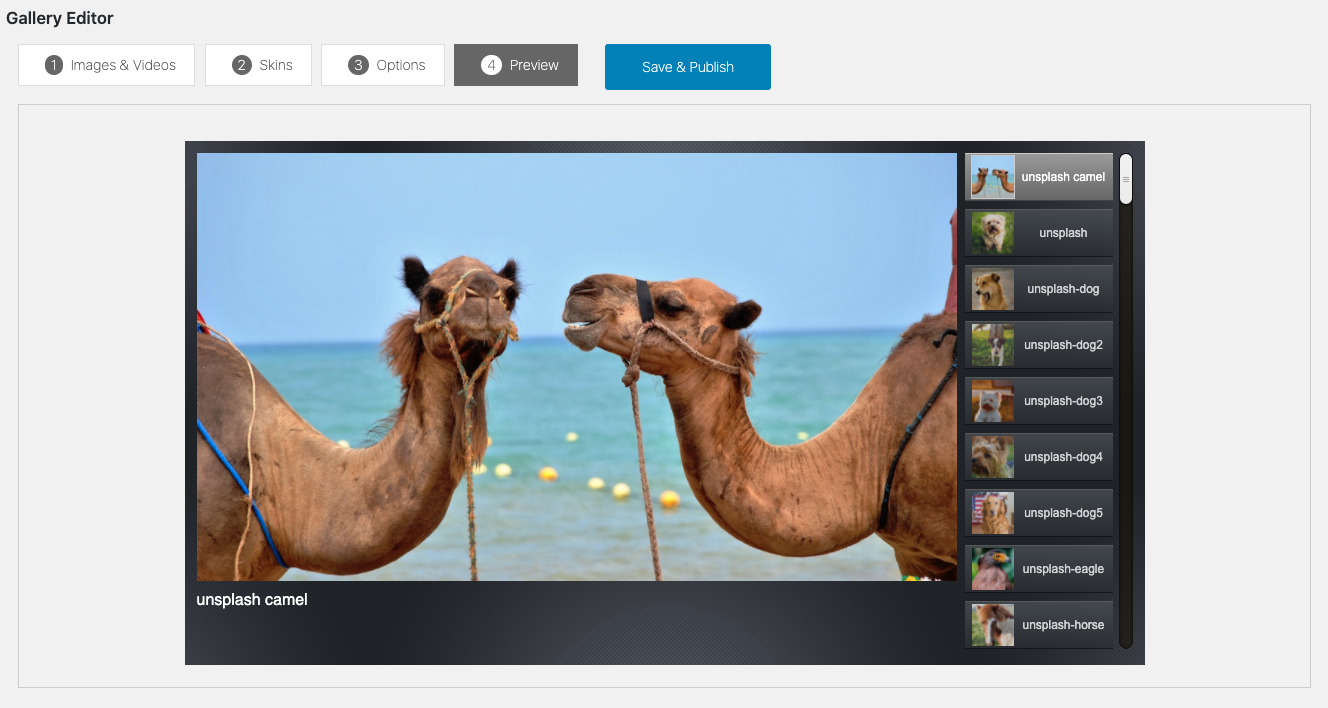Select the Preview tab

(515, 65)
